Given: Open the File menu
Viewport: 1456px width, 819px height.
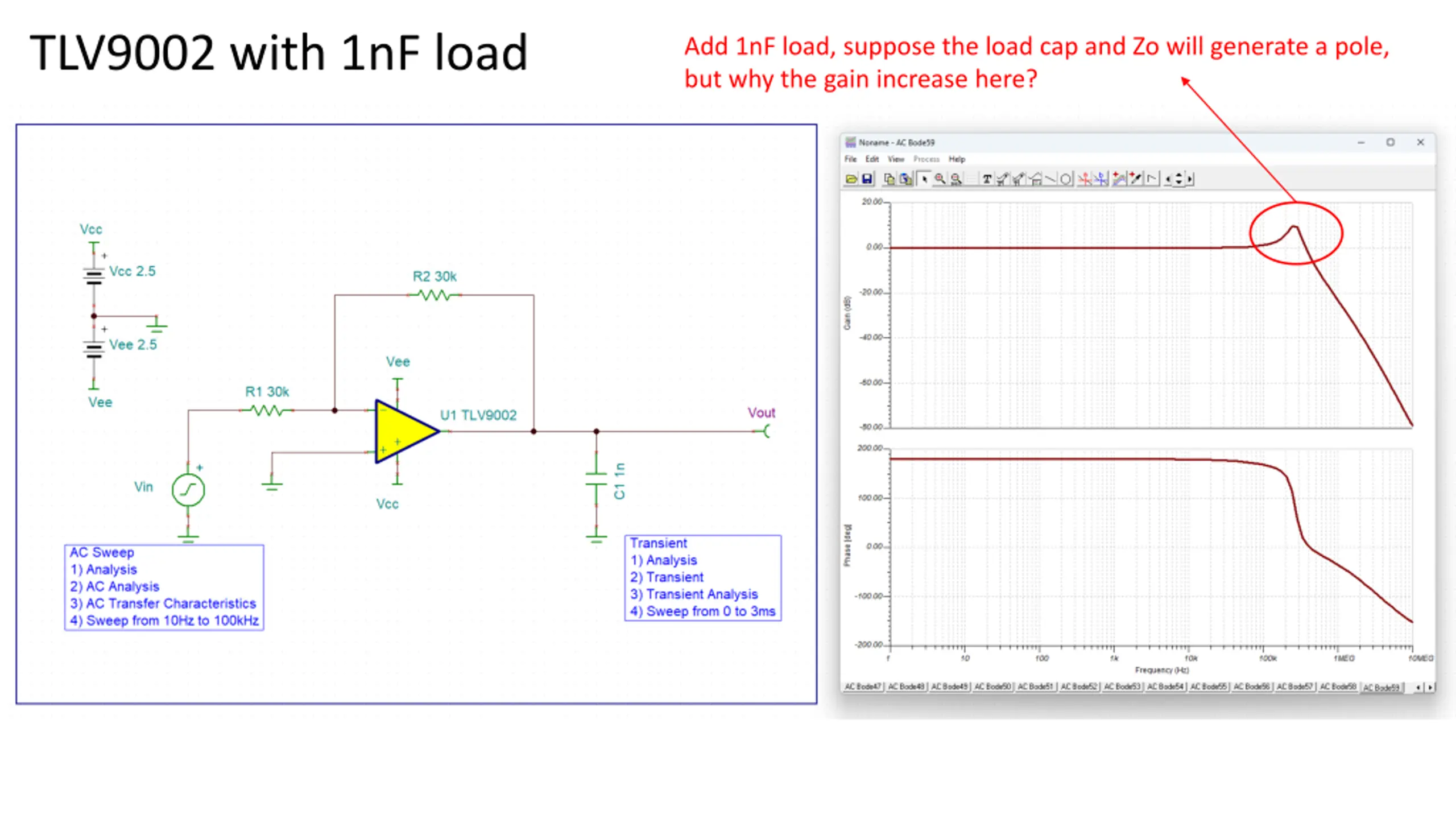Looking at the screenshot, I should [850, 159].
